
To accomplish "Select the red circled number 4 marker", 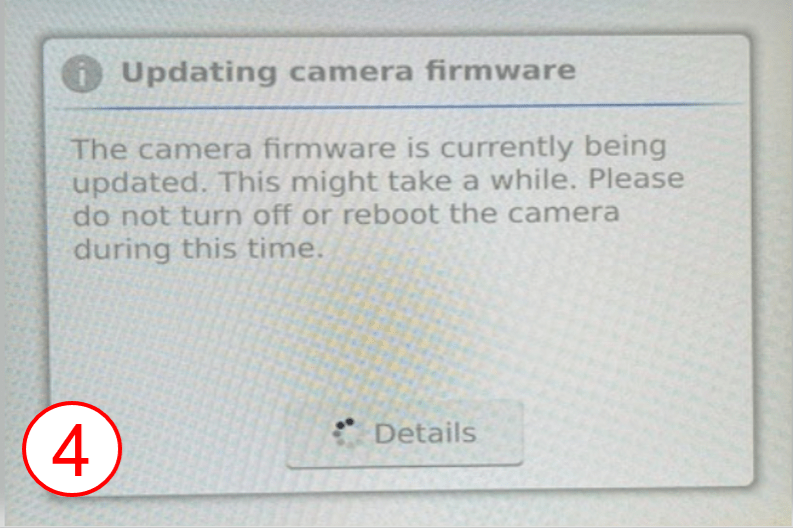I will (72, 449).
